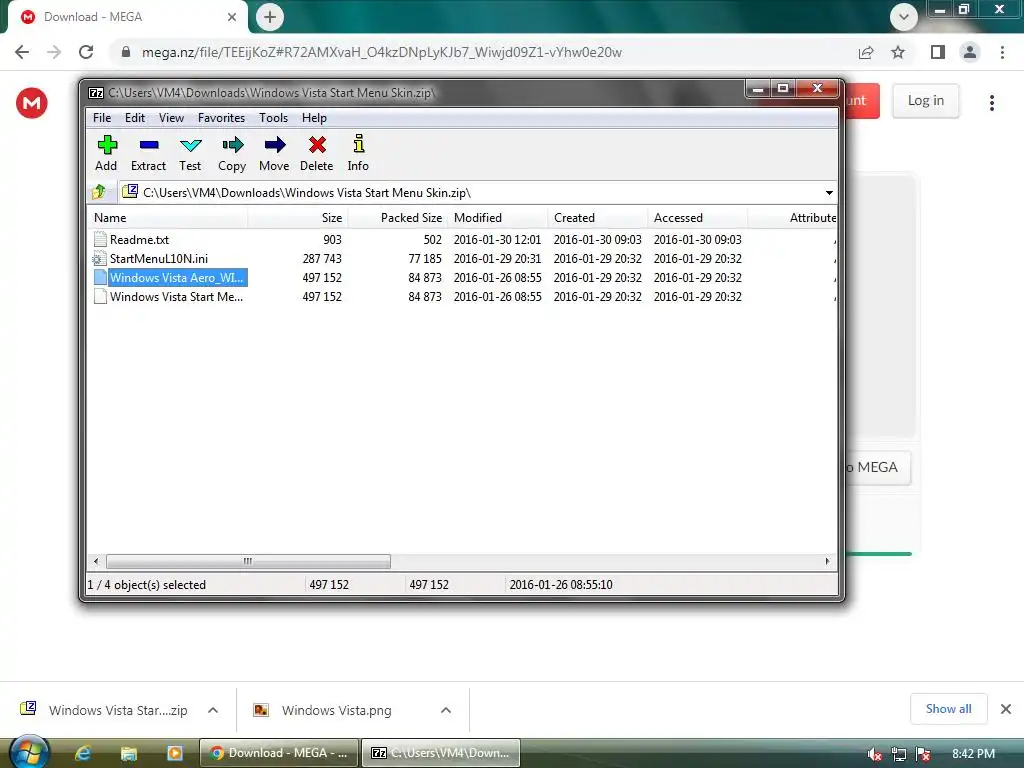Bookmark this page with the star icon
The image size is (1024, 768).
[898, 52]
